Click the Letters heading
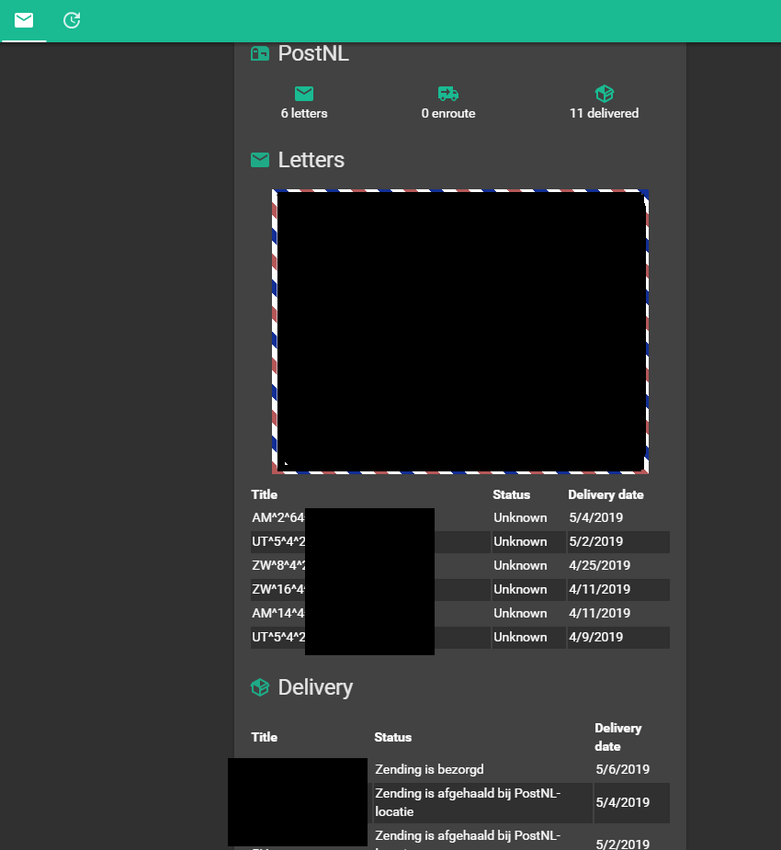 coord(311,160)
